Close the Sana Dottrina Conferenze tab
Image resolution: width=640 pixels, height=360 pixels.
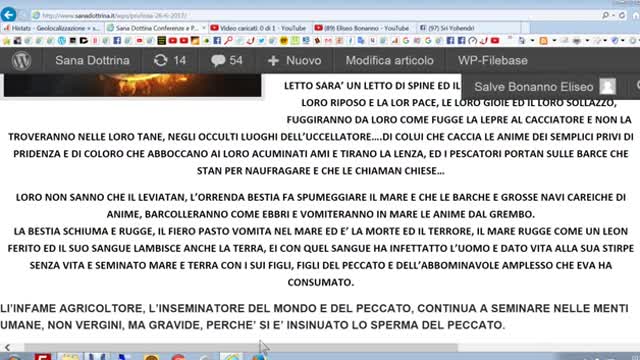coord(204,28)
